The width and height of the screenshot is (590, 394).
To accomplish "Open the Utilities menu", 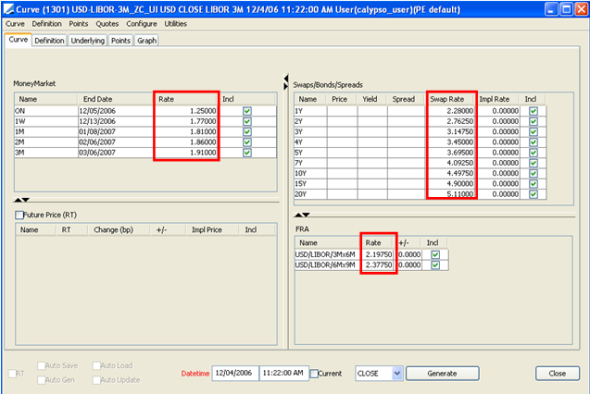I will [175, 24].
